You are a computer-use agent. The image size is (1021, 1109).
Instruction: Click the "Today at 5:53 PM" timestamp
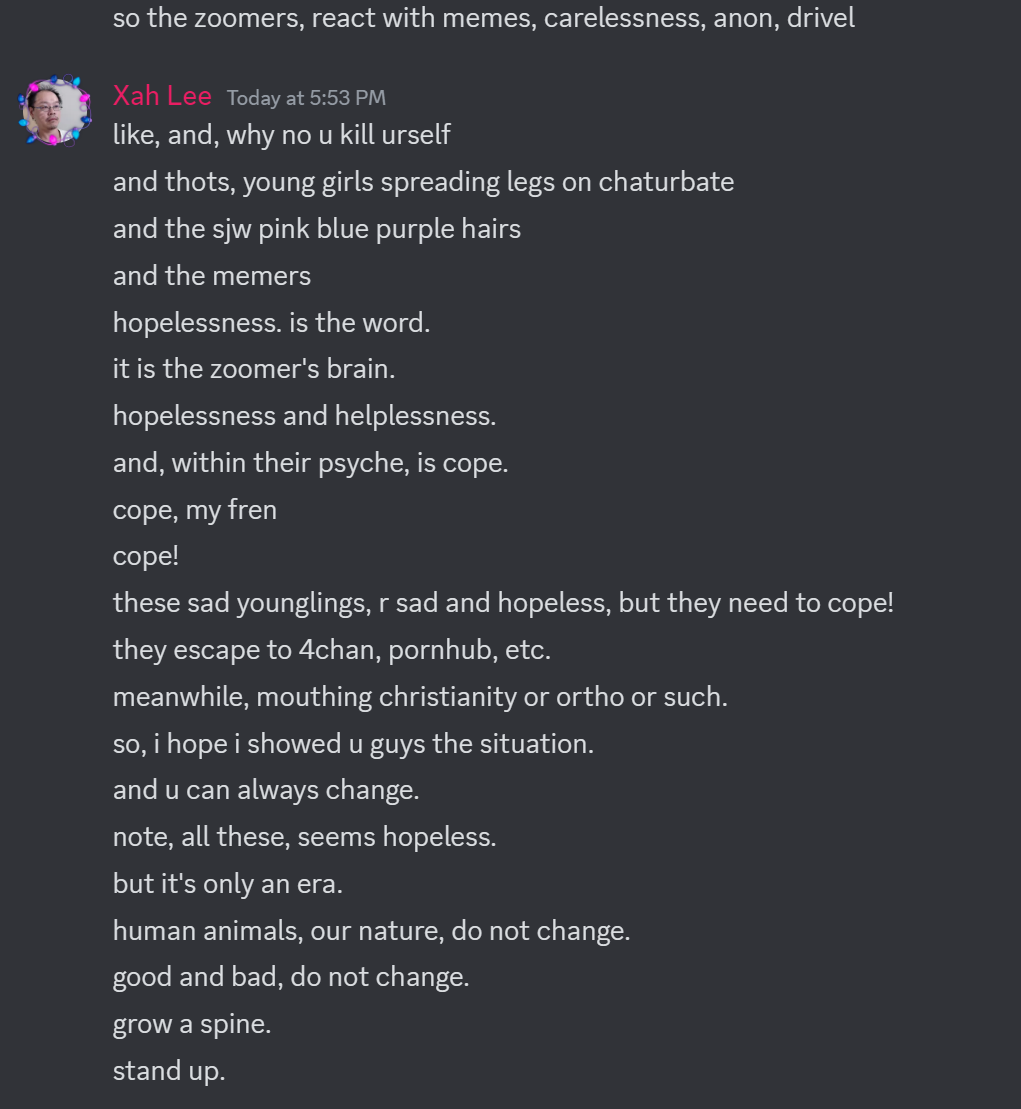click(306, 98)
